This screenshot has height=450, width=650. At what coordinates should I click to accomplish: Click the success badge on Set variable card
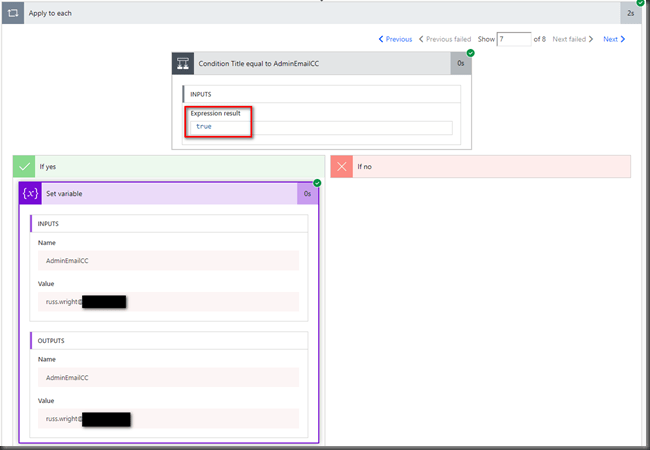click(x=317, y=183)
